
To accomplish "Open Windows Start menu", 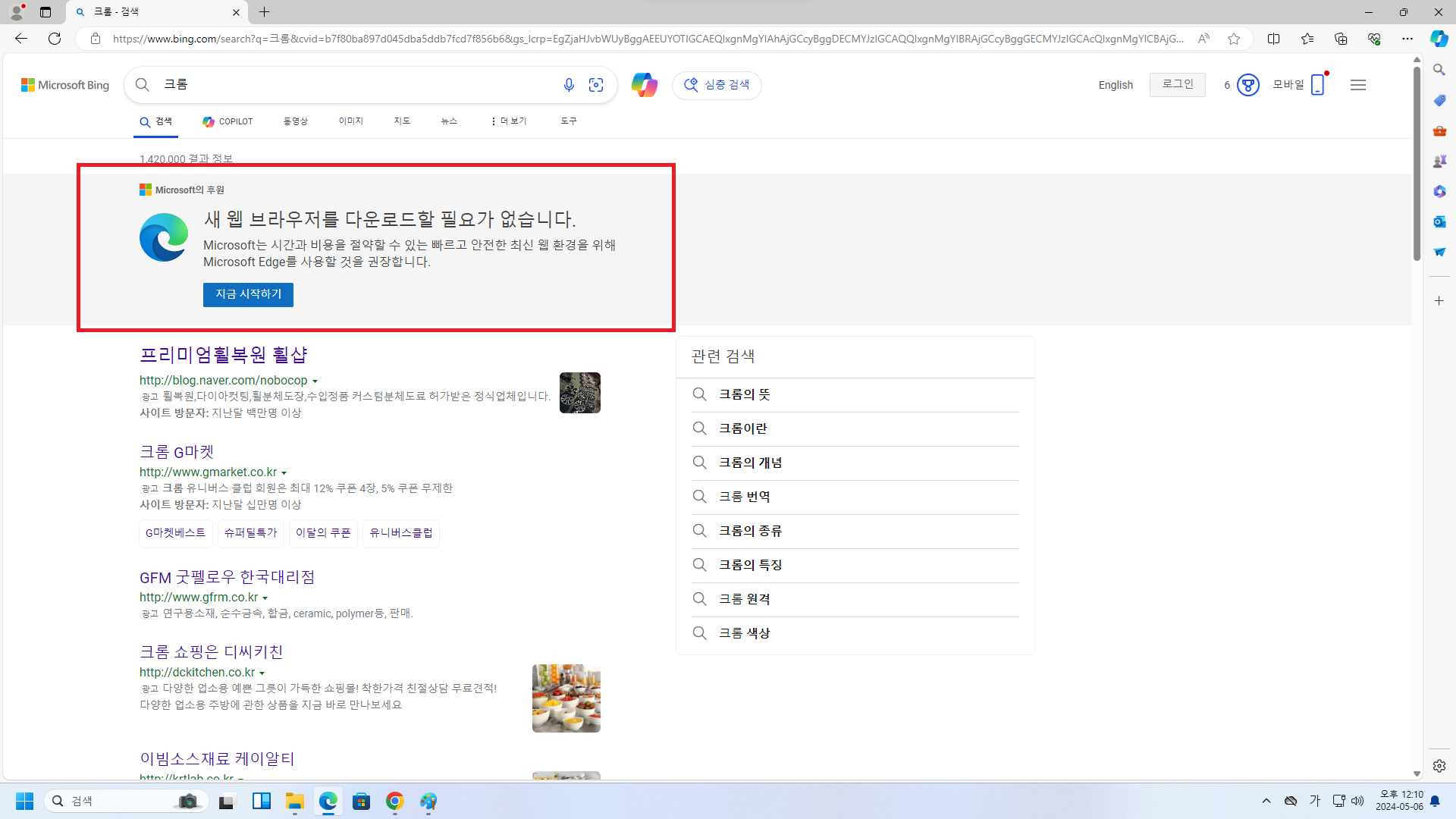I will 25,801.
